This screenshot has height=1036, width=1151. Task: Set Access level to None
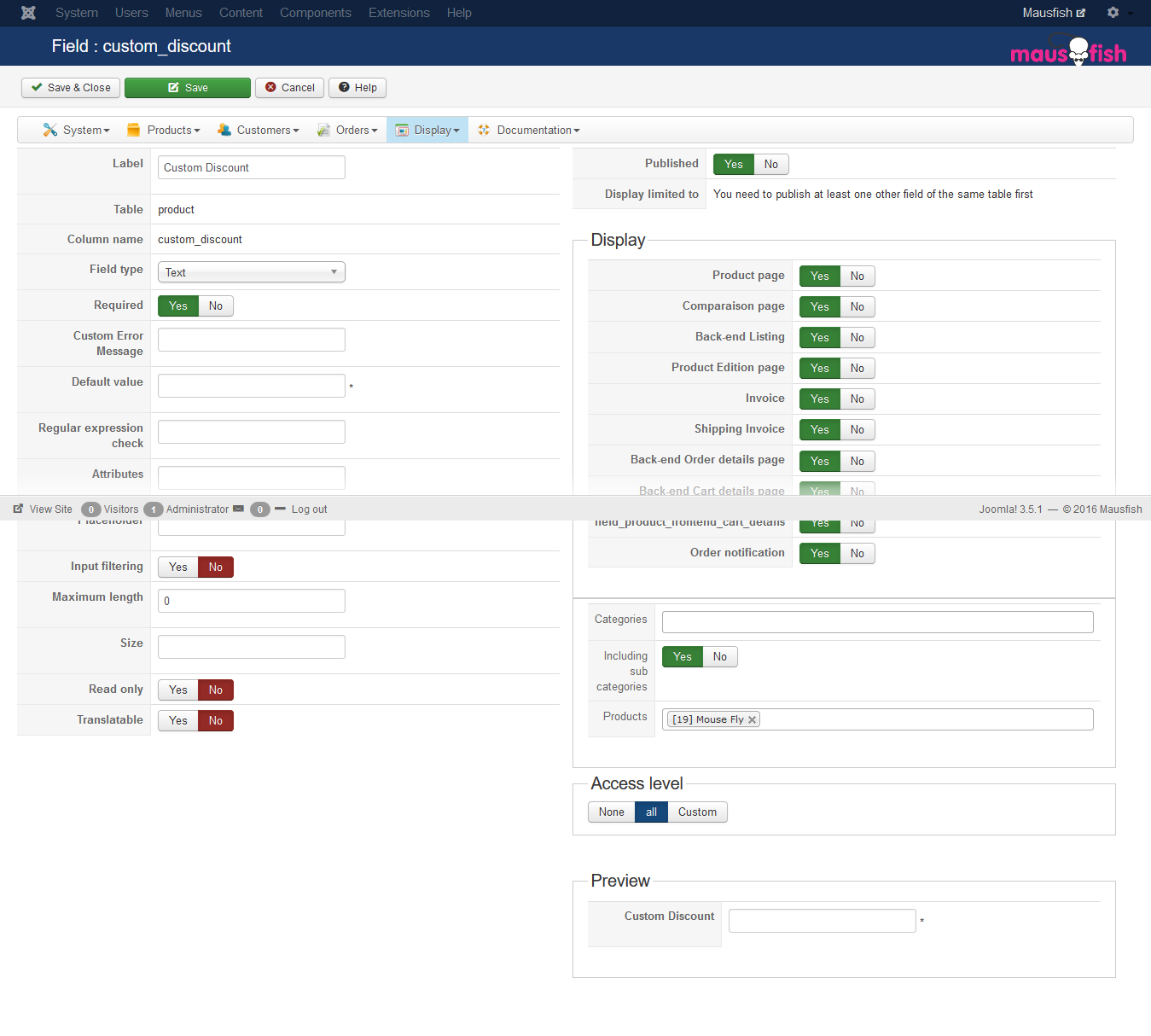coord(611,812)
